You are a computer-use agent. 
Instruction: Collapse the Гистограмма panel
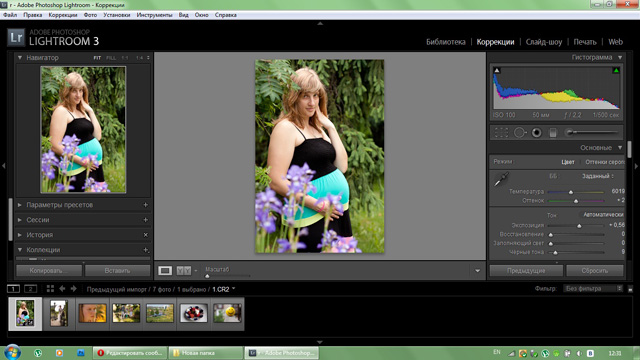click(x=620, y=58)
